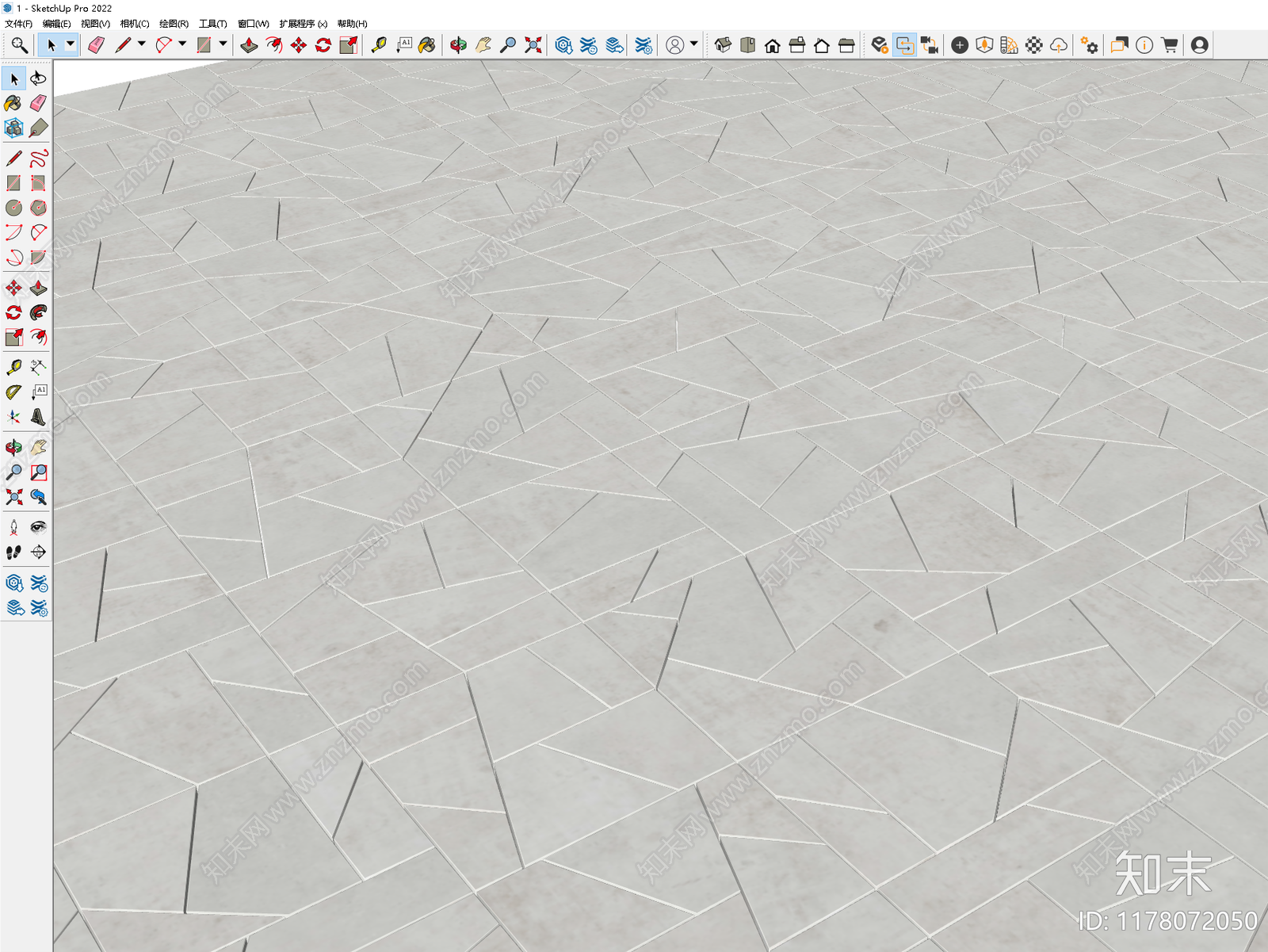The width and height of the screenshot is (1268, 952).
Task: Start Enscape rendering
Action: (880, 45)
